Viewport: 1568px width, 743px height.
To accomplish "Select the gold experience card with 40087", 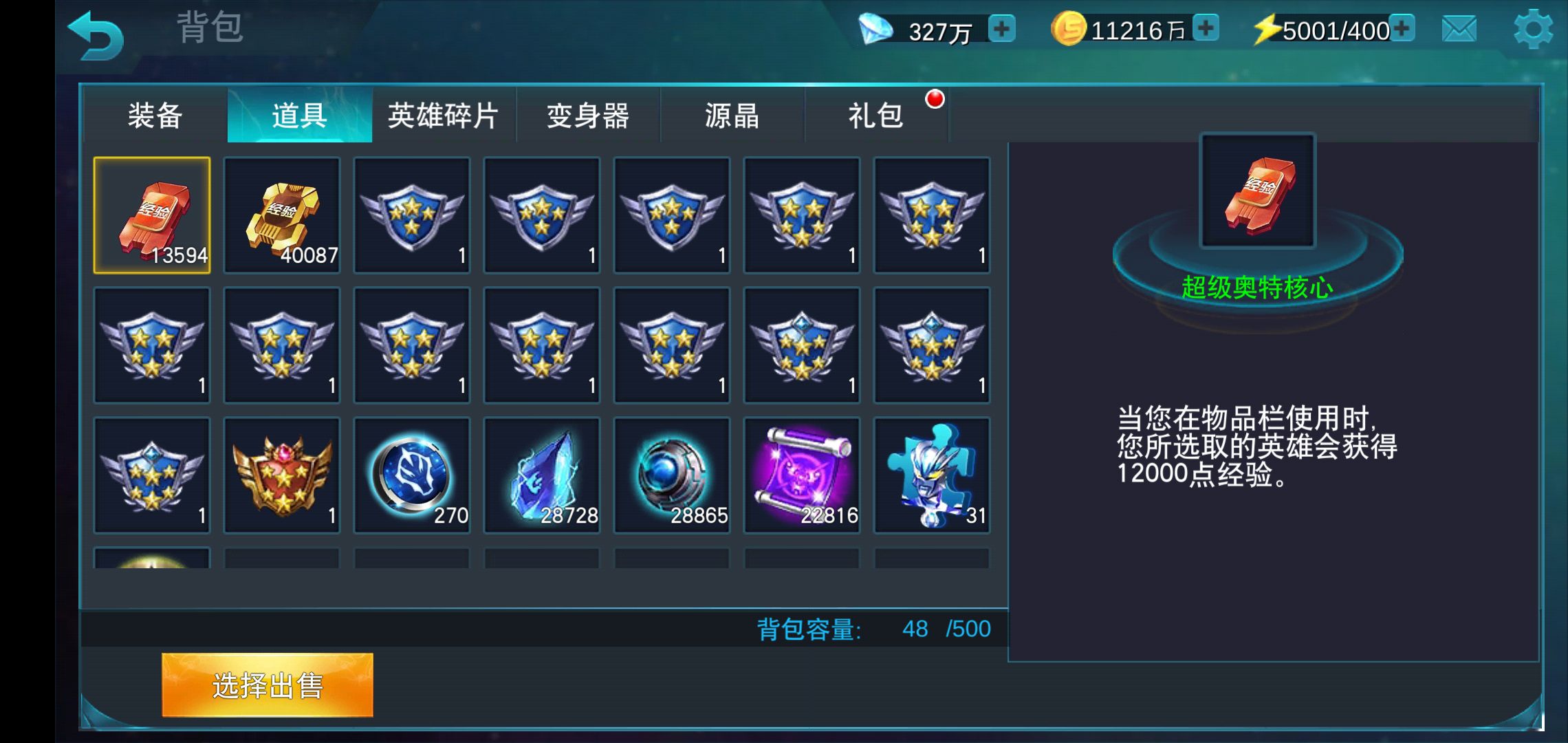I will click(282, 215).
